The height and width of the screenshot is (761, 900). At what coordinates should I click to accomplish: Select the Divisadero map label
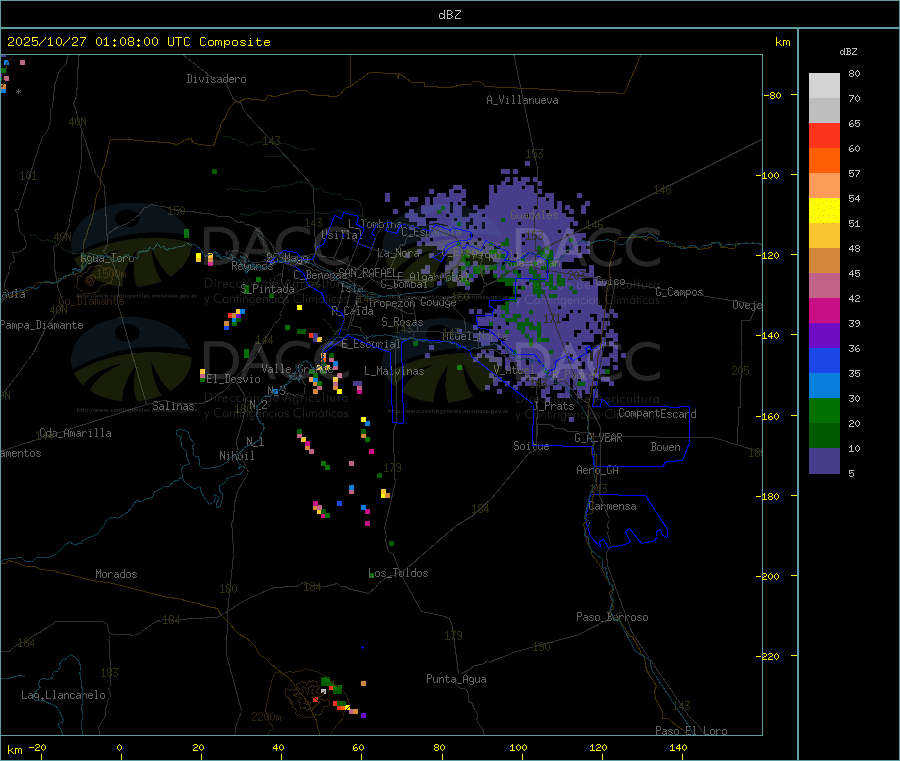(x=216, y=79)
